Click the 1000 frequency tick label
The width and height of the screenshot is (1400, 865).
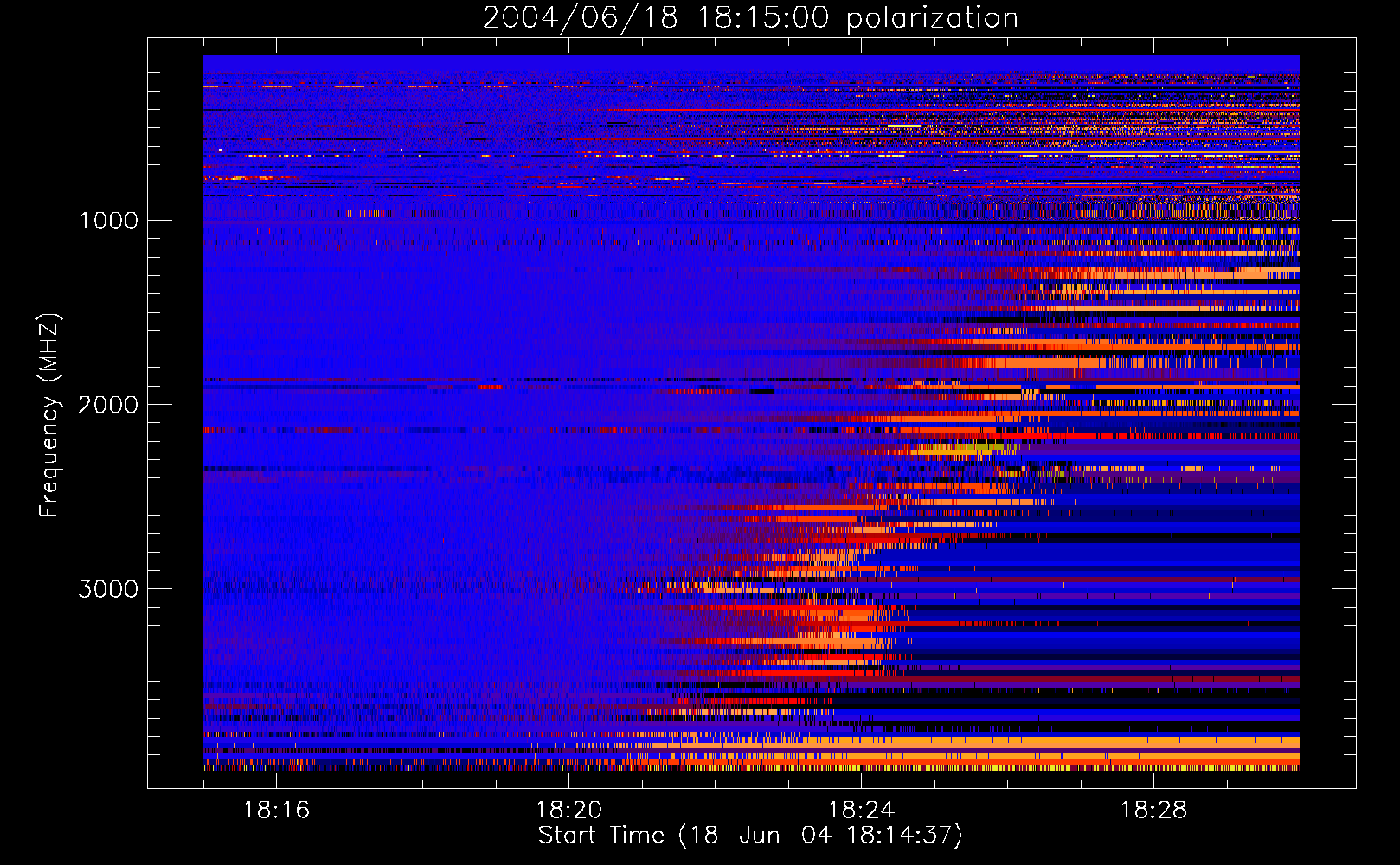[x=108, y=221]
